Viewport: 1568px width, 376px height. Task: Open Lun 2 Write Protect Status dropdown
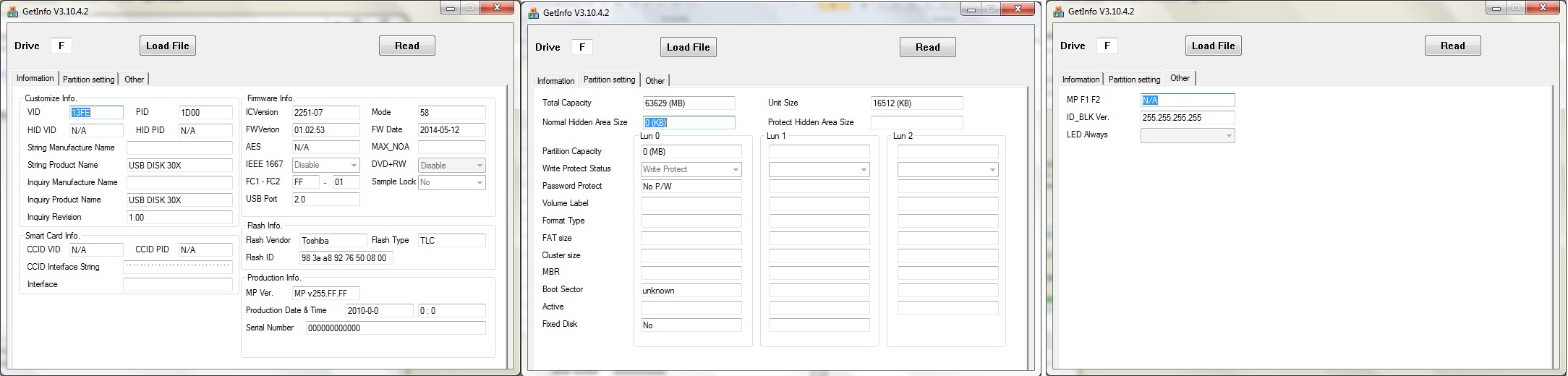(x=948, y=169)
